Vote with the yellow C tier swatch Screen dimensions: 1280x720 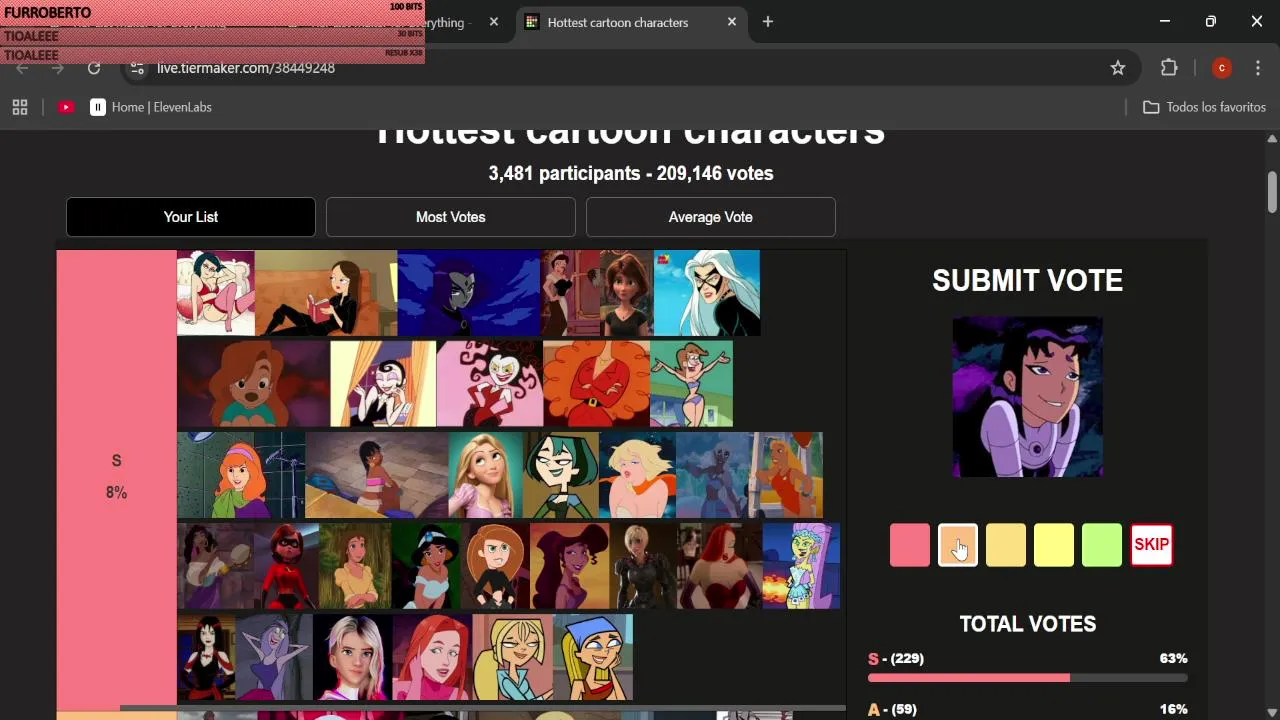tap(1054, 545)
